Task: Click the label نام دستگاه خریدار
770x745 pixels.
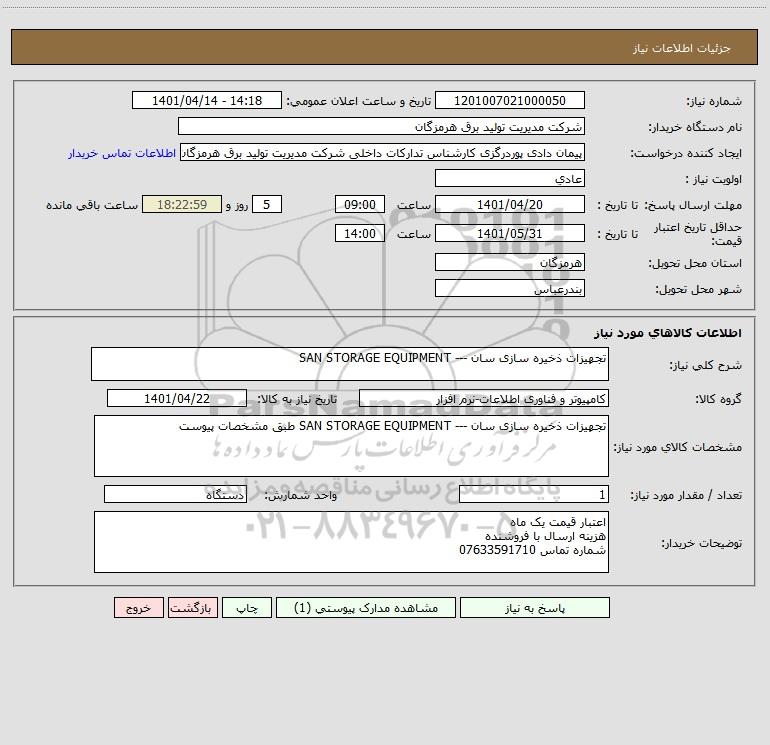Action: (695, 127)
